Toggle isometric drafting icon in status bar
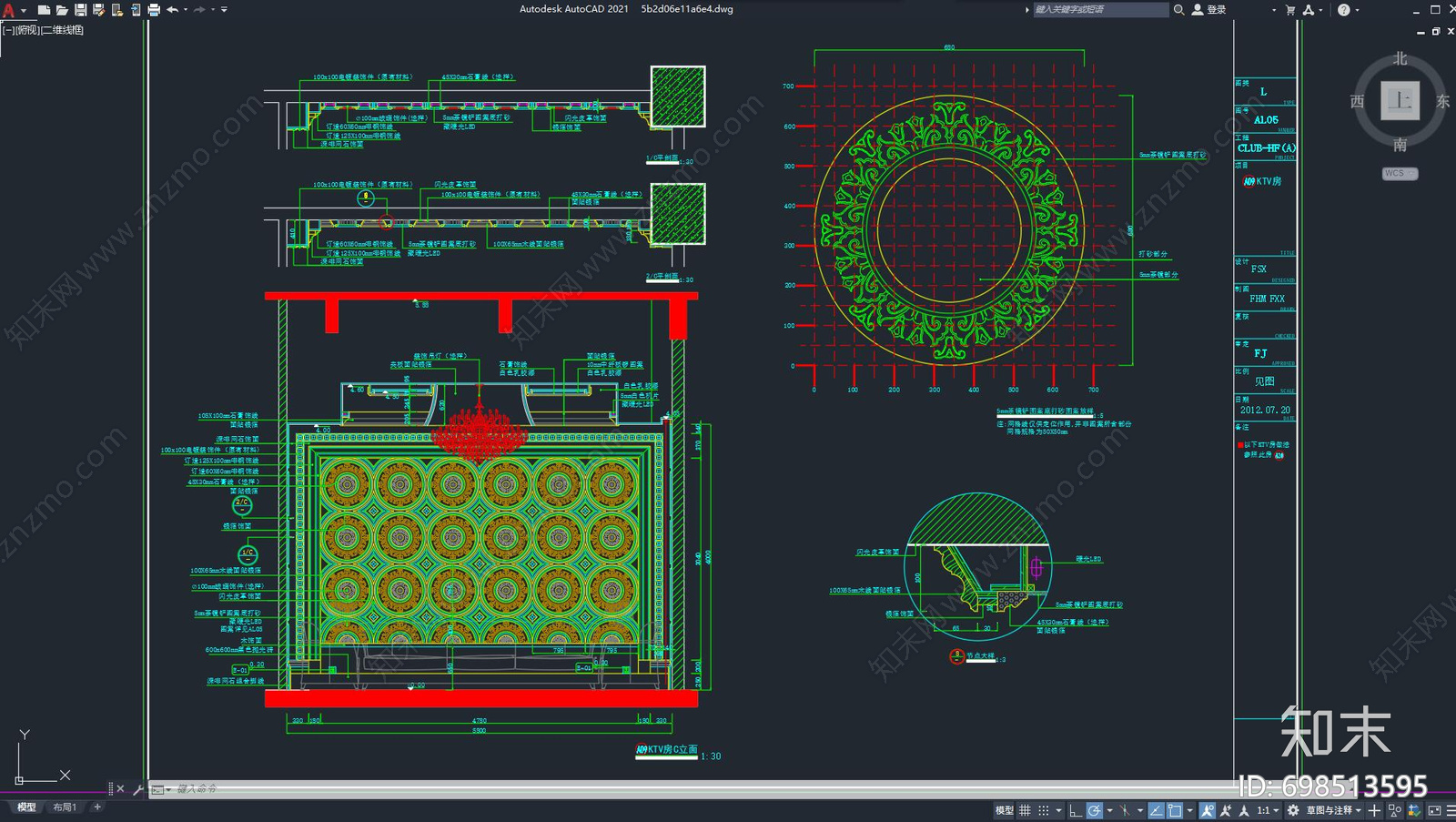This screenshot has height=822, width=1456. coord(1125,810)
